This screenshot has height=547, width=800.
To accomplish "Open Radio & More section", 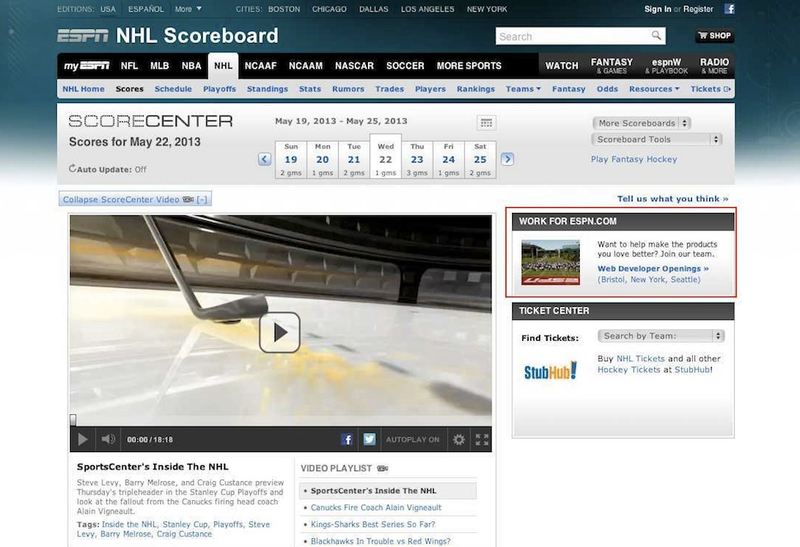I will [x=714, y=66].
